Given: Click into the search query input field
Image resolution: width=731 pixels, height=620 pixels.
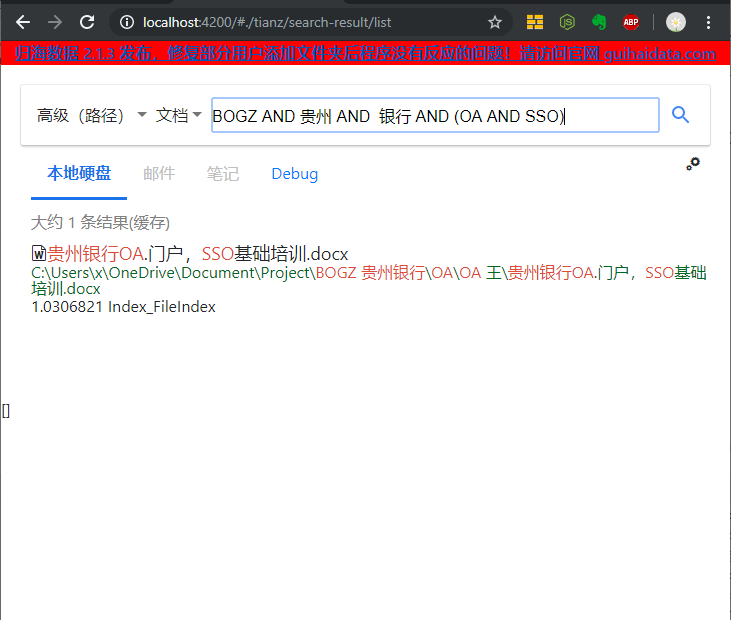Looking at the screenshot, I should (435, 116).
